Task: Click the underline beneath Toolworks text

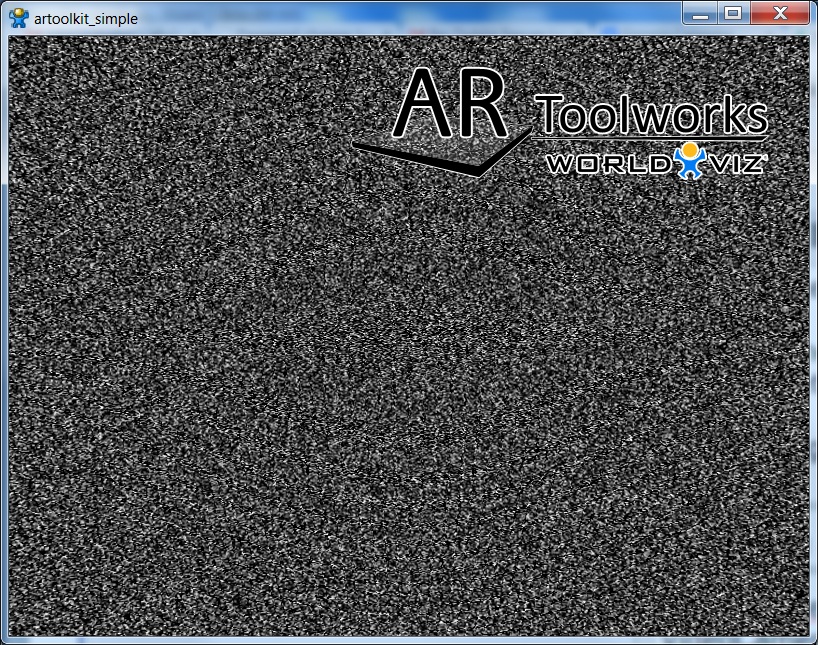Action: 652,136
